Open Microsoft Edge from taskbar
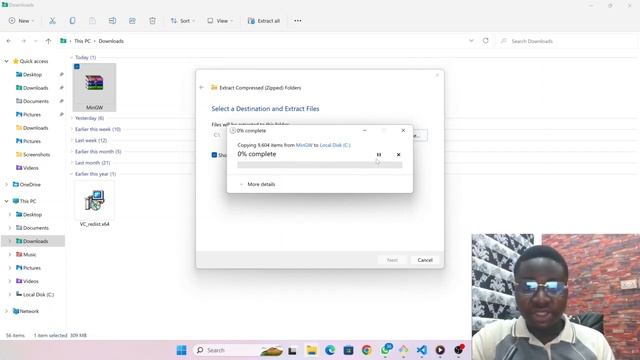Image resolution: width=640 pixels, height=360 pixels. [x=330, y=350]
